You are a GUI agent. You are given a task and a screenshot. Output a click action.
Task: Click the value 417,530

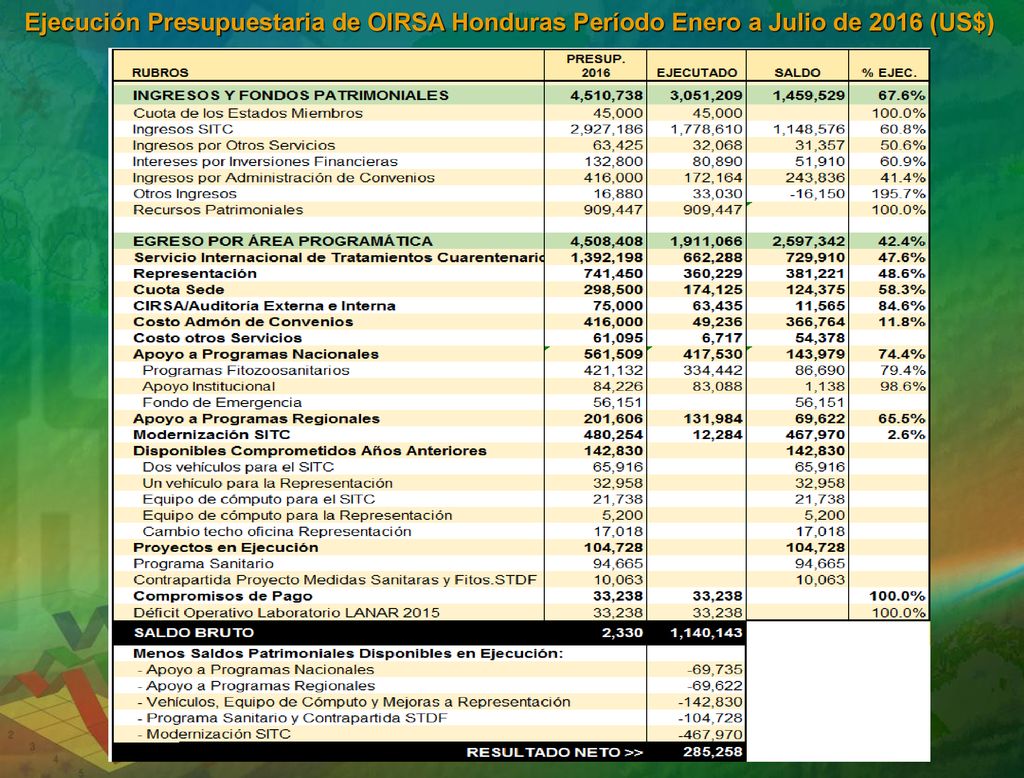tap(712, 354)
